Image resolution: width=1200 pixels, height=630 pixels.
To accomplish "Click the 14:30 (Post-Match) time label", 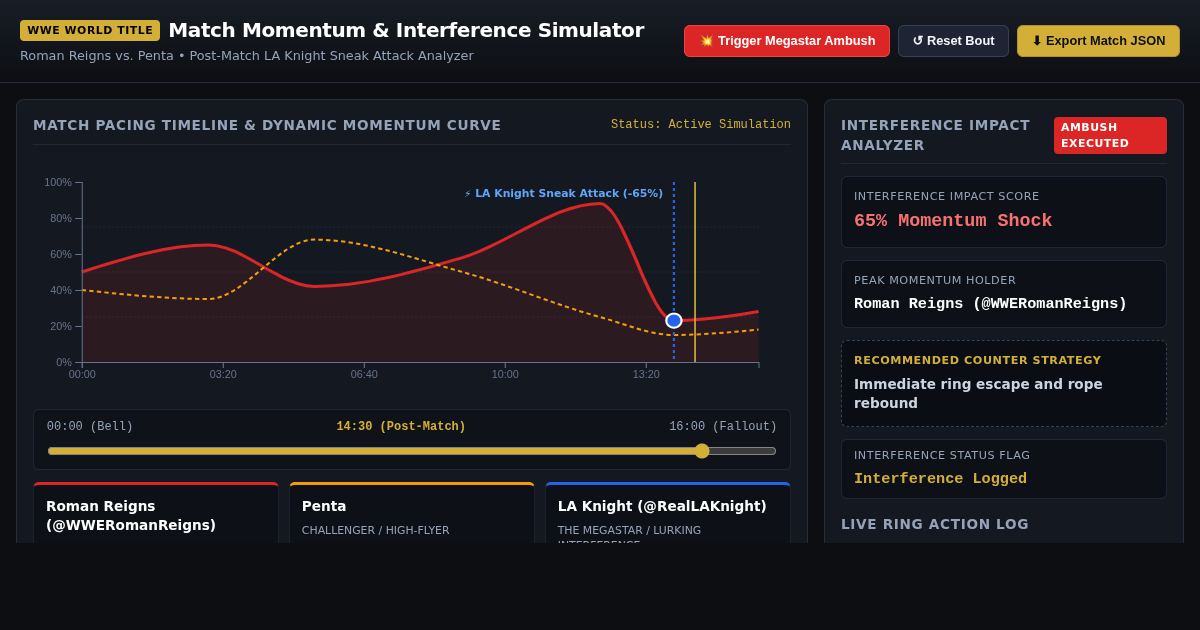I will click(x=401, y=427).
